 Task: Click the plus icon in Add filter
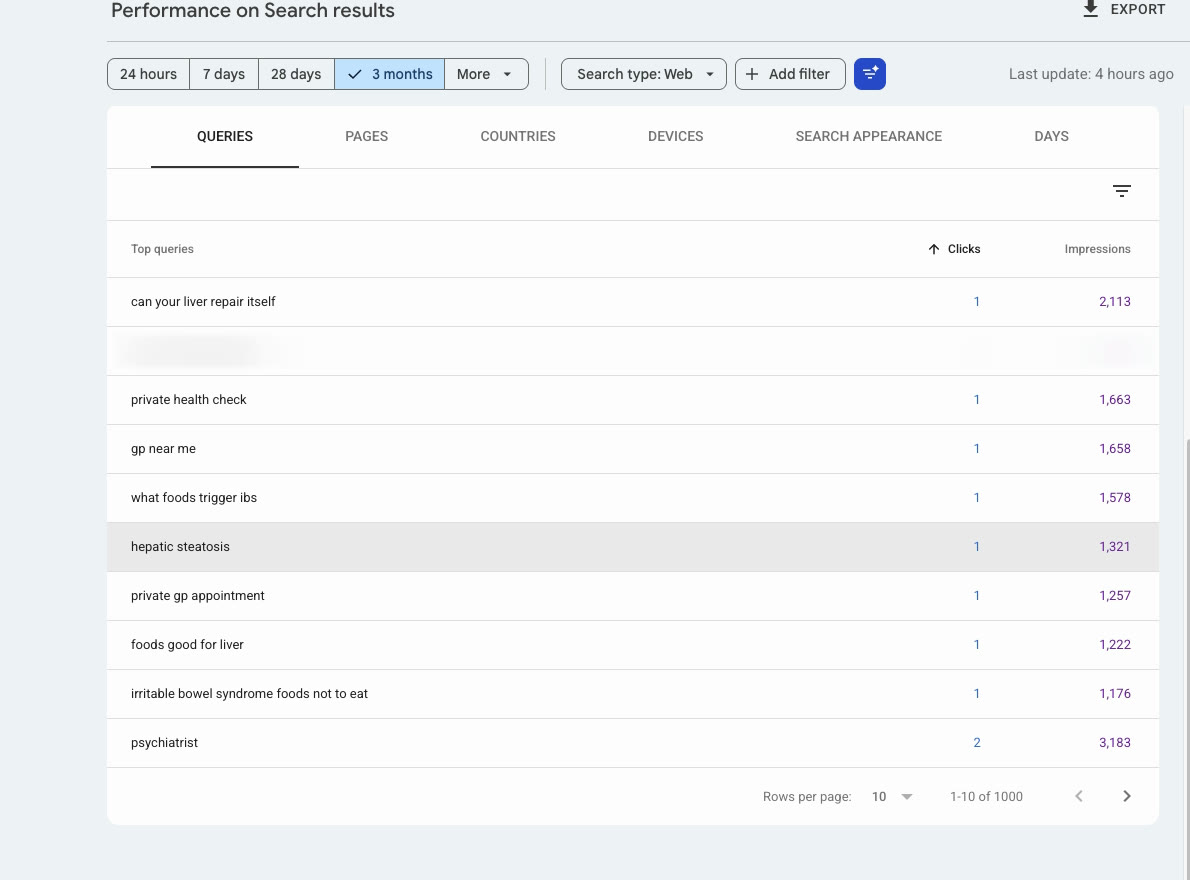751,74
